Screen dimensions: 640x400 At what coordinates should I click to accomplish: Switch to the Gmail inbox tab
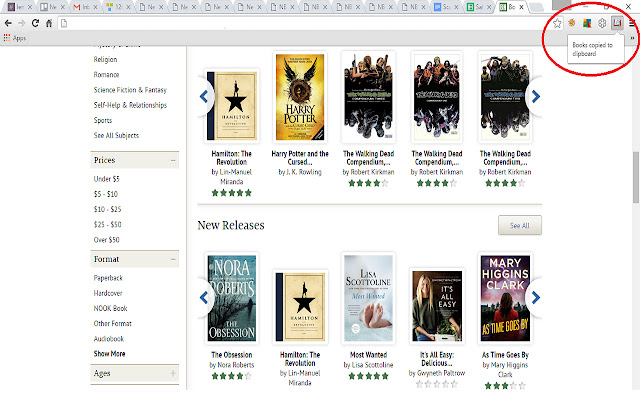tap(83, 7)
